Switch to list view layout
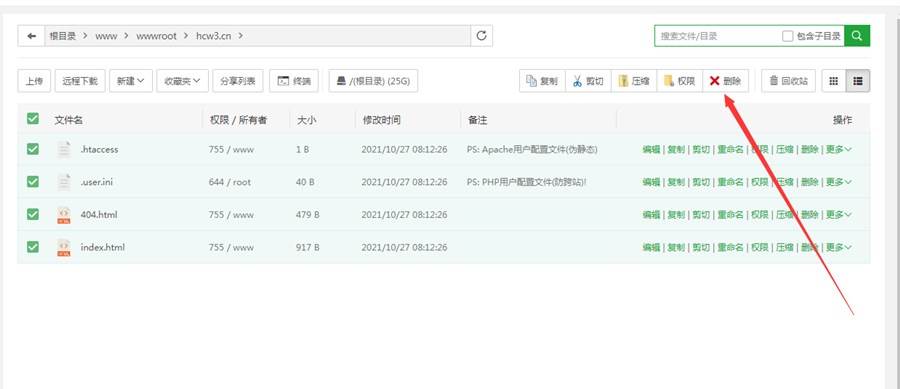The image size is (900, 389). tap(858, 81)
